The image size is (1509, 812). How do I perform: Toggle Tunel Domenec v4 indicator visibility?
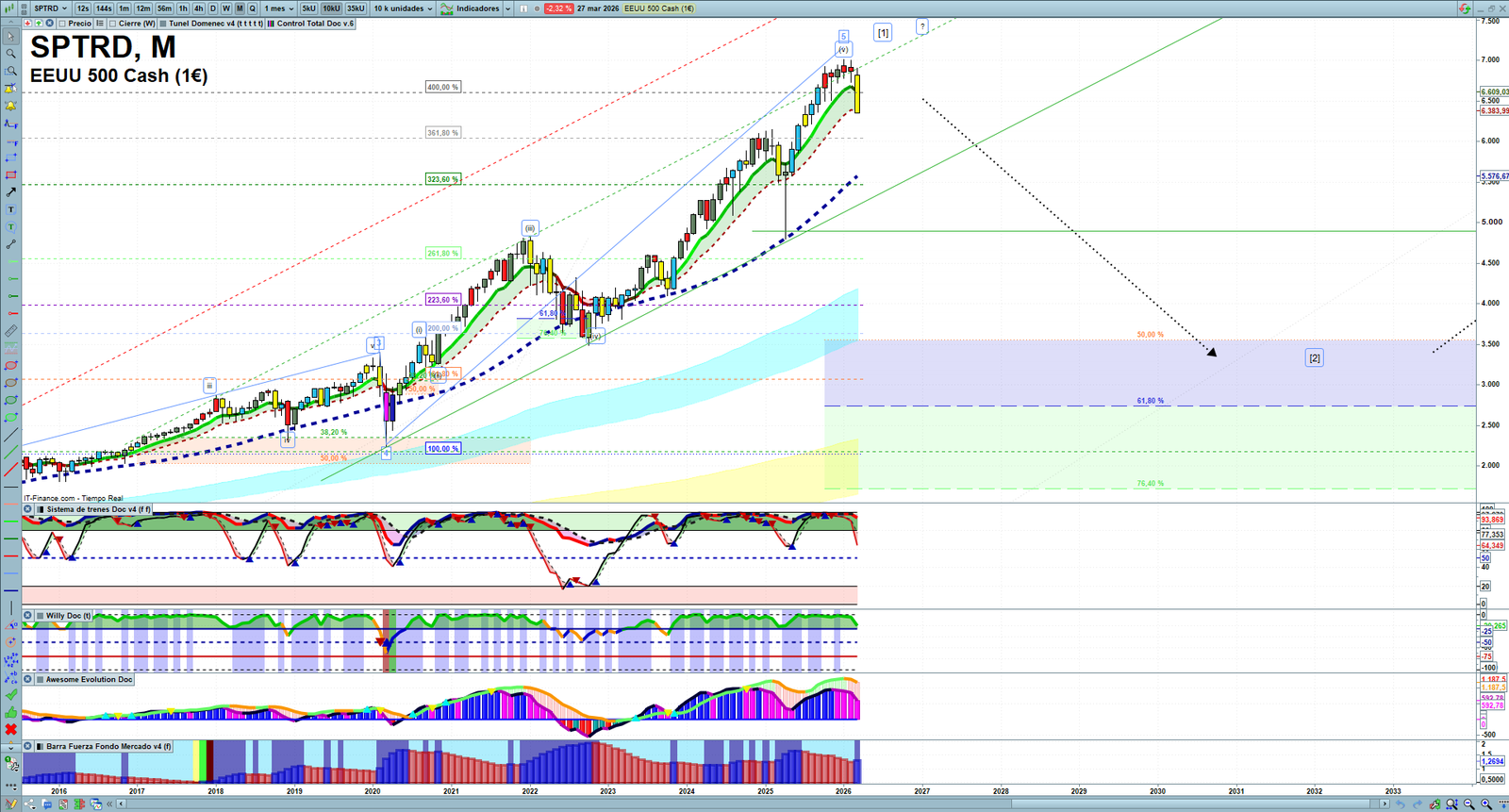[163, 24]
